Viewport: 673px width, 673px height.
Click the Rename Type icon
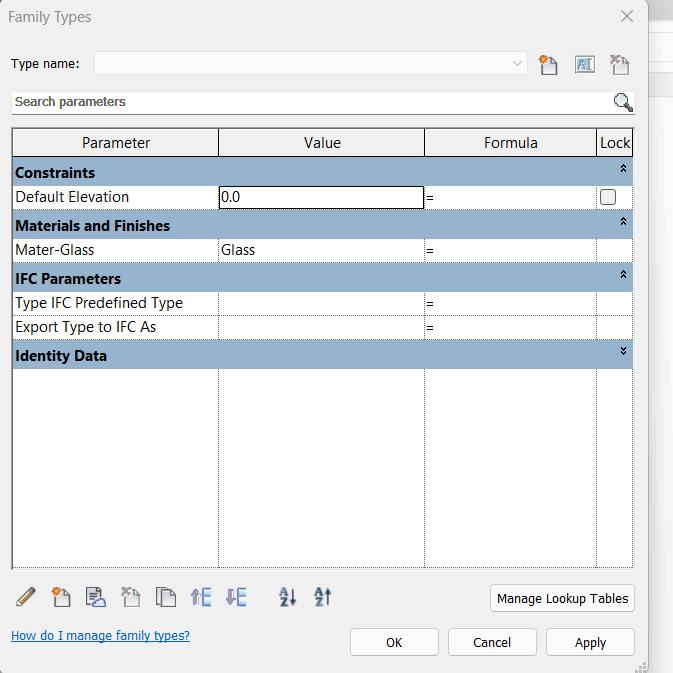click(585, 65)
